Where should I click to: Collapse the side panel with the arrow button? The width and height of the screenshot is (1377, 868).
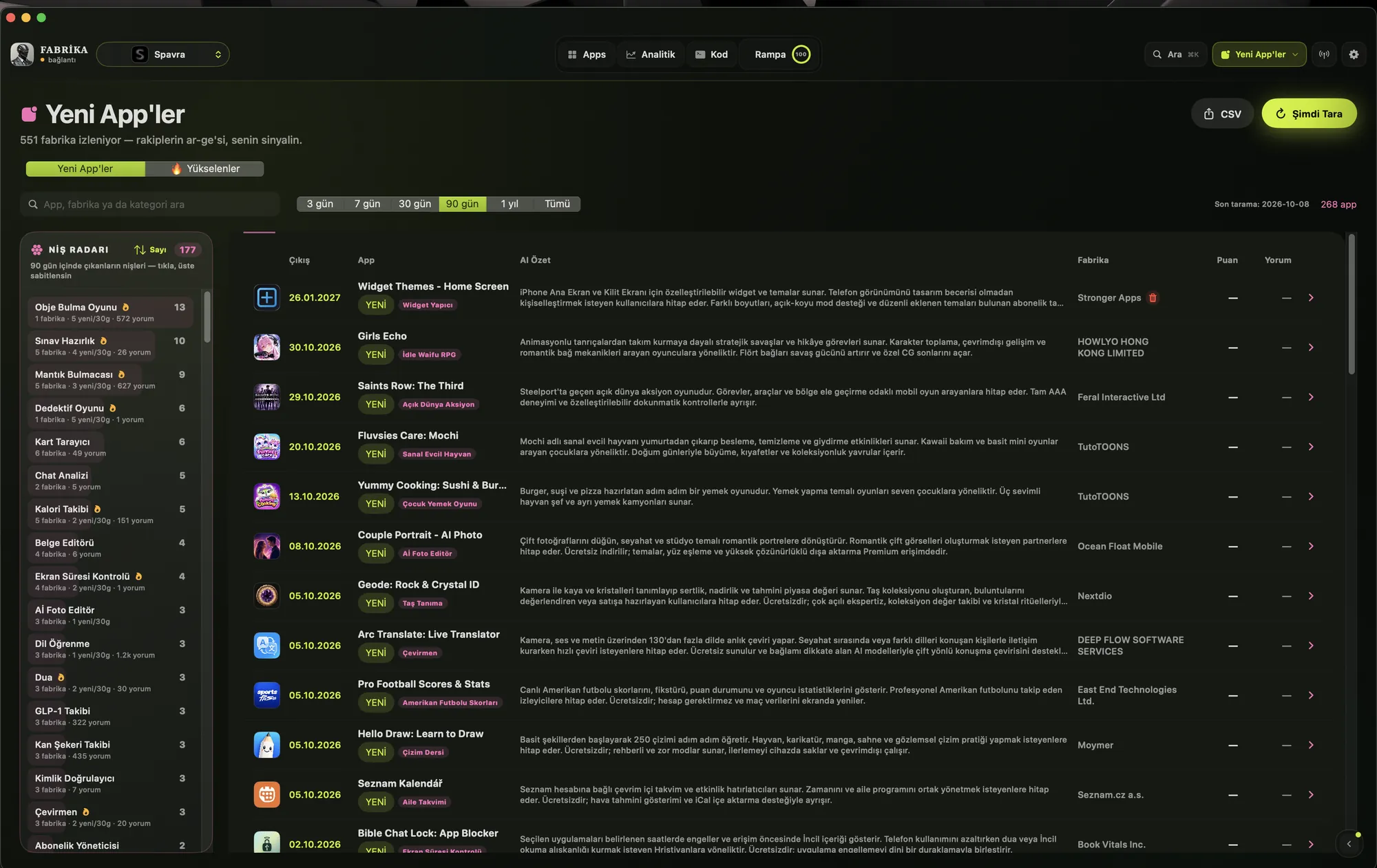coord(1349,844)
